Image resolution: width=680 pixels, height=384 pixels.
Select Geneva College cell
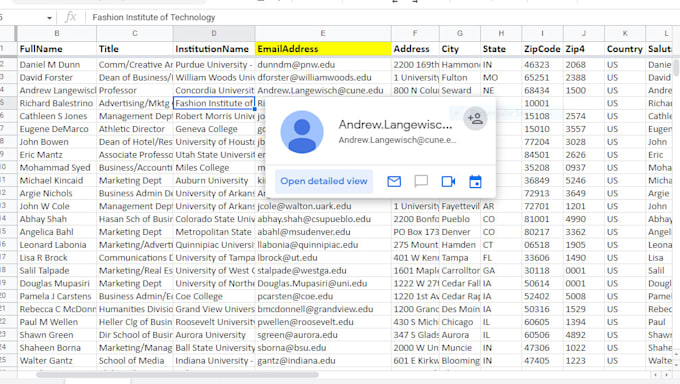click(214, 129)
